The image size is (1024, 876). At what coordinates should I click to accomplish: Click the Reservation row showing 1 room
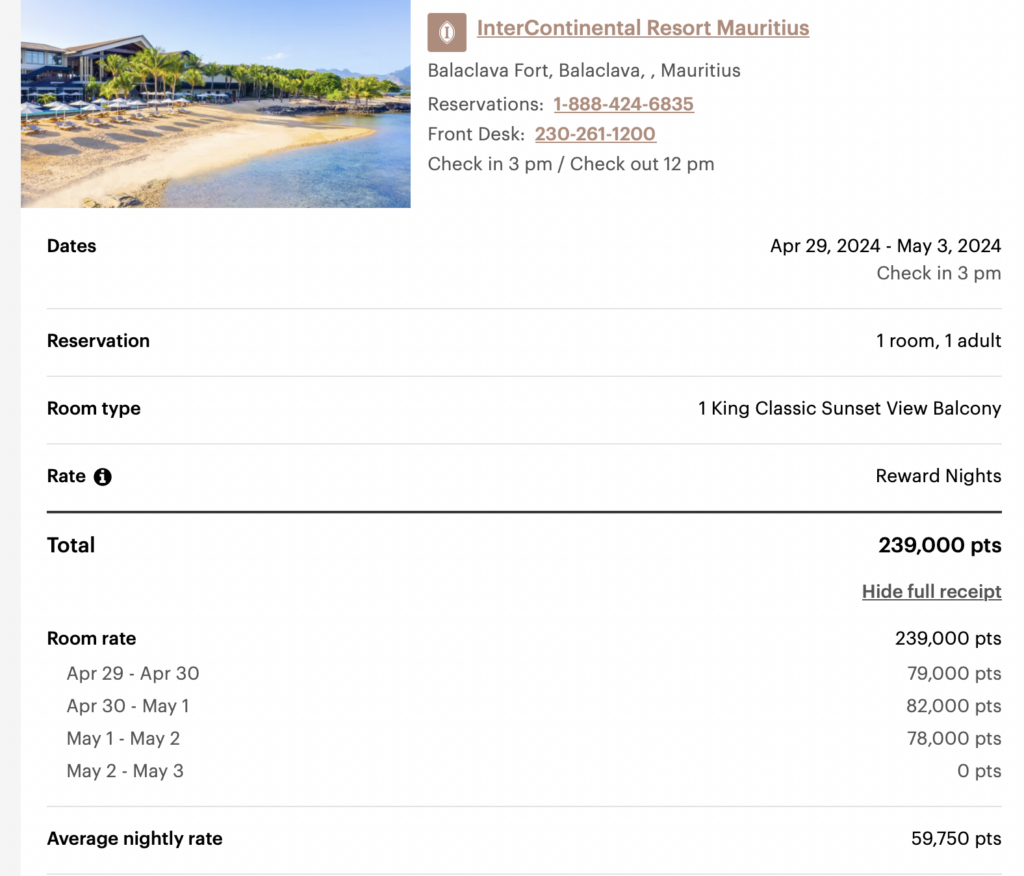(x=98, y=341)
